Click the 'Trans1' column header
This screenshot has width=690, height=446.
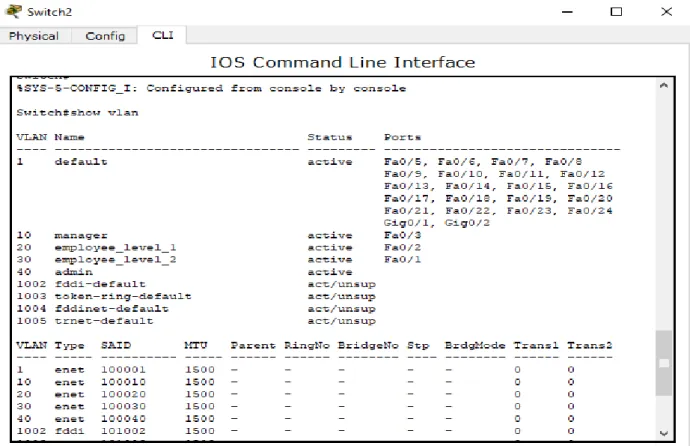click(x=536, y=345)
